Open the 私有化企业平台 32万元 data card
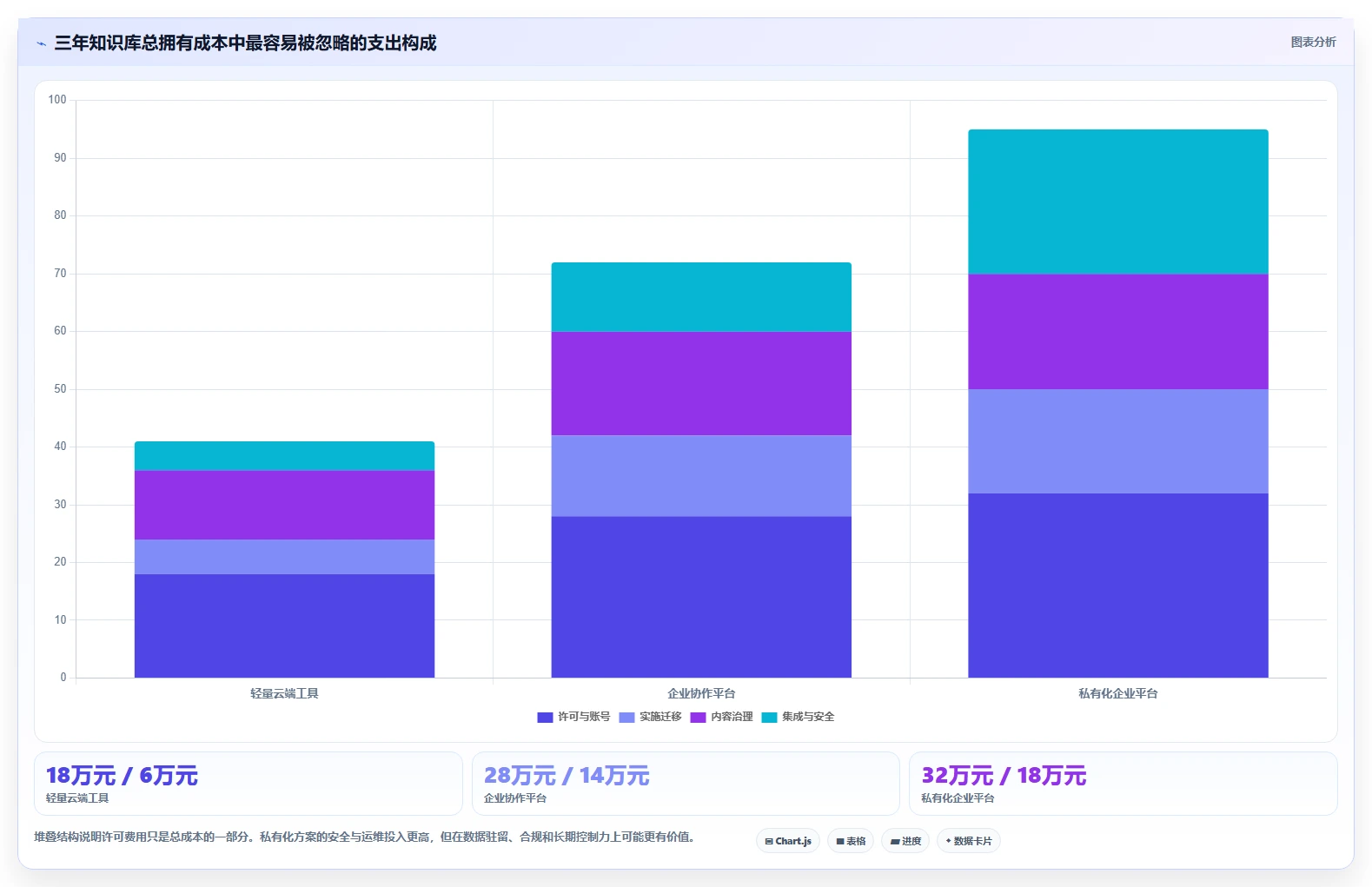The width and height of the screenshot is (1372, 887). coord(1123,784)
